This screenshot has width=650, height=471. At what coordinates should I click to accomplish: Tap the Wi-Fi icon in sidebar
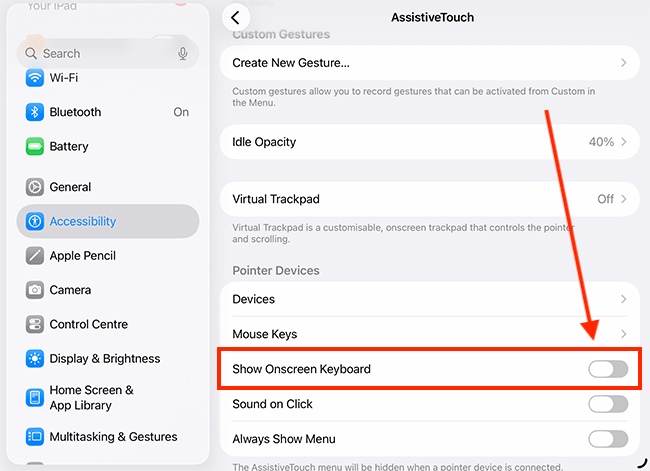pos(35,78)
